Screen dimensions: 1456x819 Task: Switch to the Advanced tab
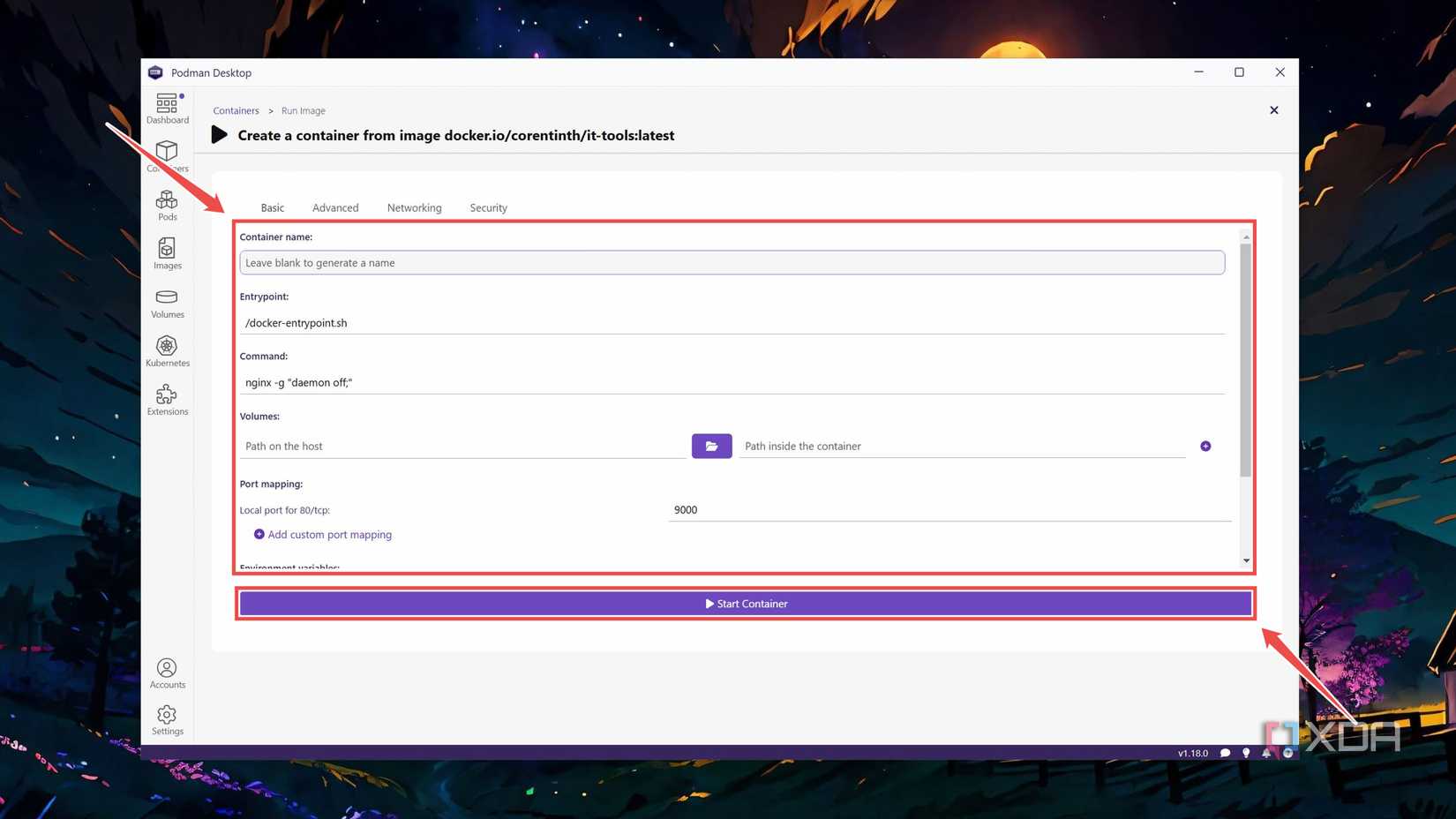pyautogui.click(x=335, y=207)
